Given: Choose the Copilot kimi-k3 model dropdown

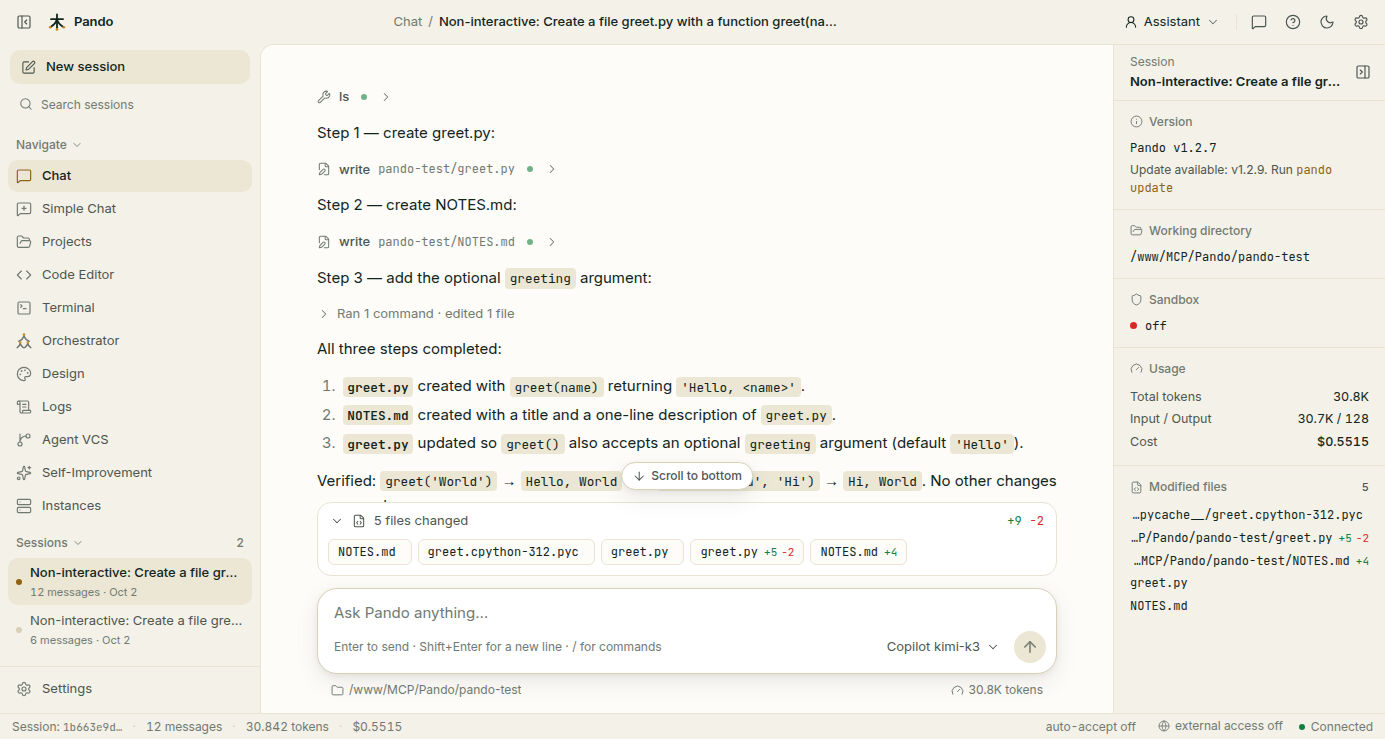Looking at the screenshot, I should click(x=942, y=647).
